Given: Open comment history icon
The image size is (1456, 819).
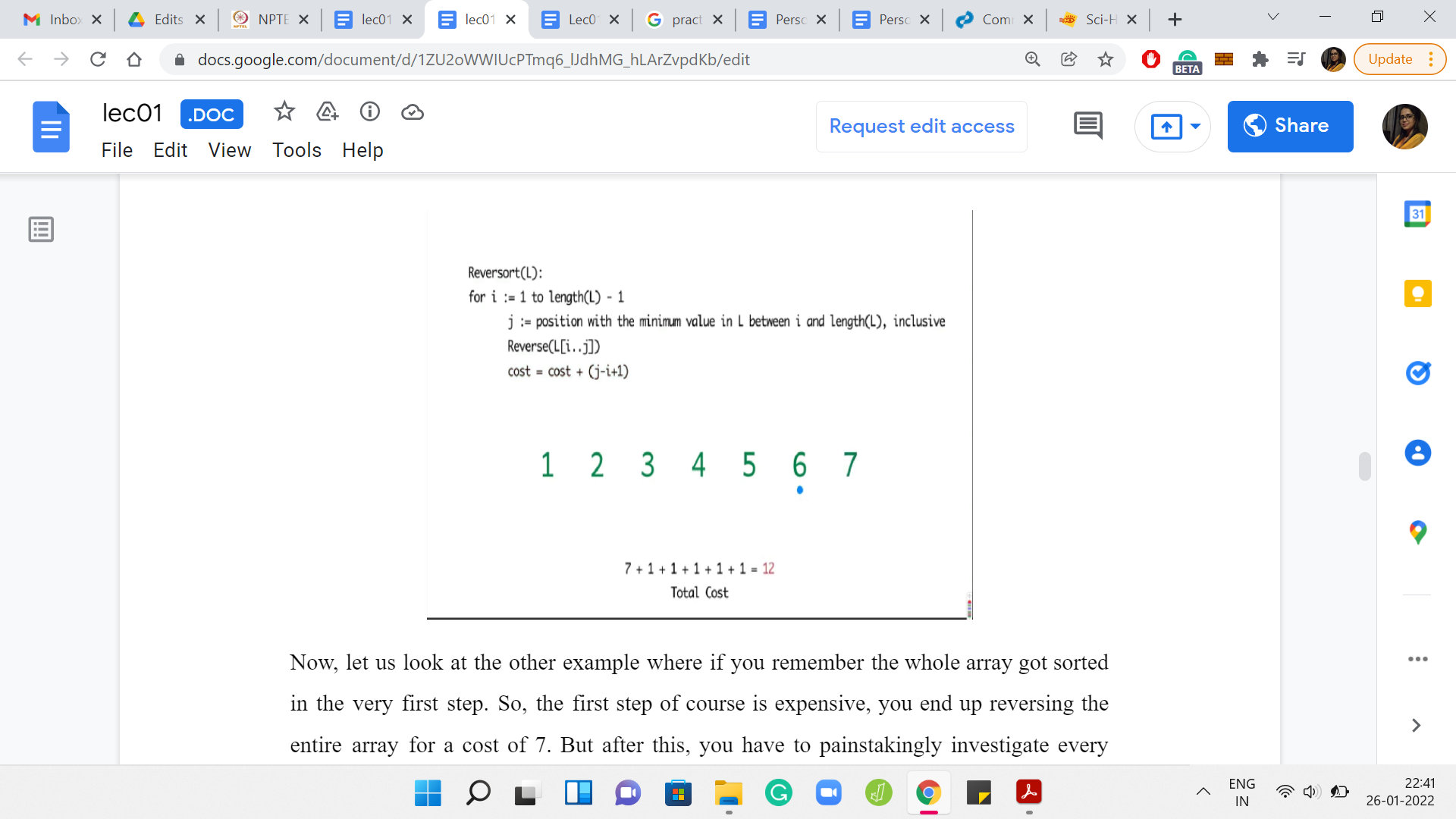Looking at the screenshot, I should pyautogui.click(x=1087, y=126).
